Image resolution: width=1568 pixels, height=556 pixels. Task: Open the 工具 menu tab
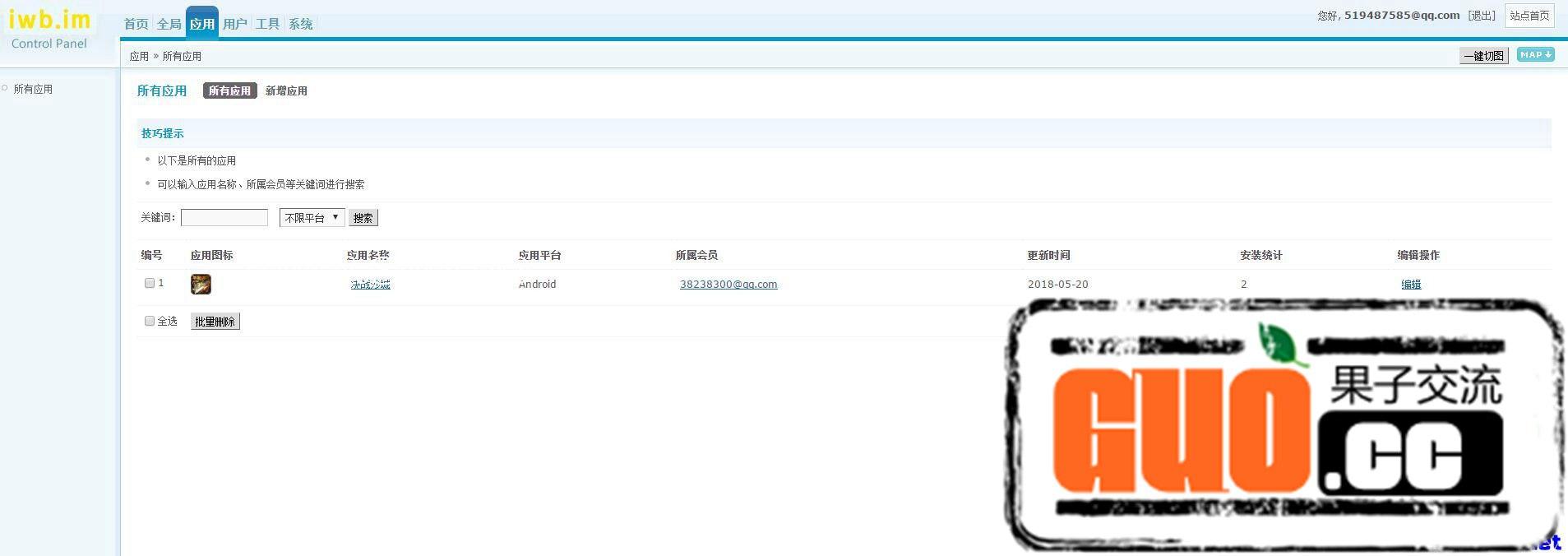(267, 24)
